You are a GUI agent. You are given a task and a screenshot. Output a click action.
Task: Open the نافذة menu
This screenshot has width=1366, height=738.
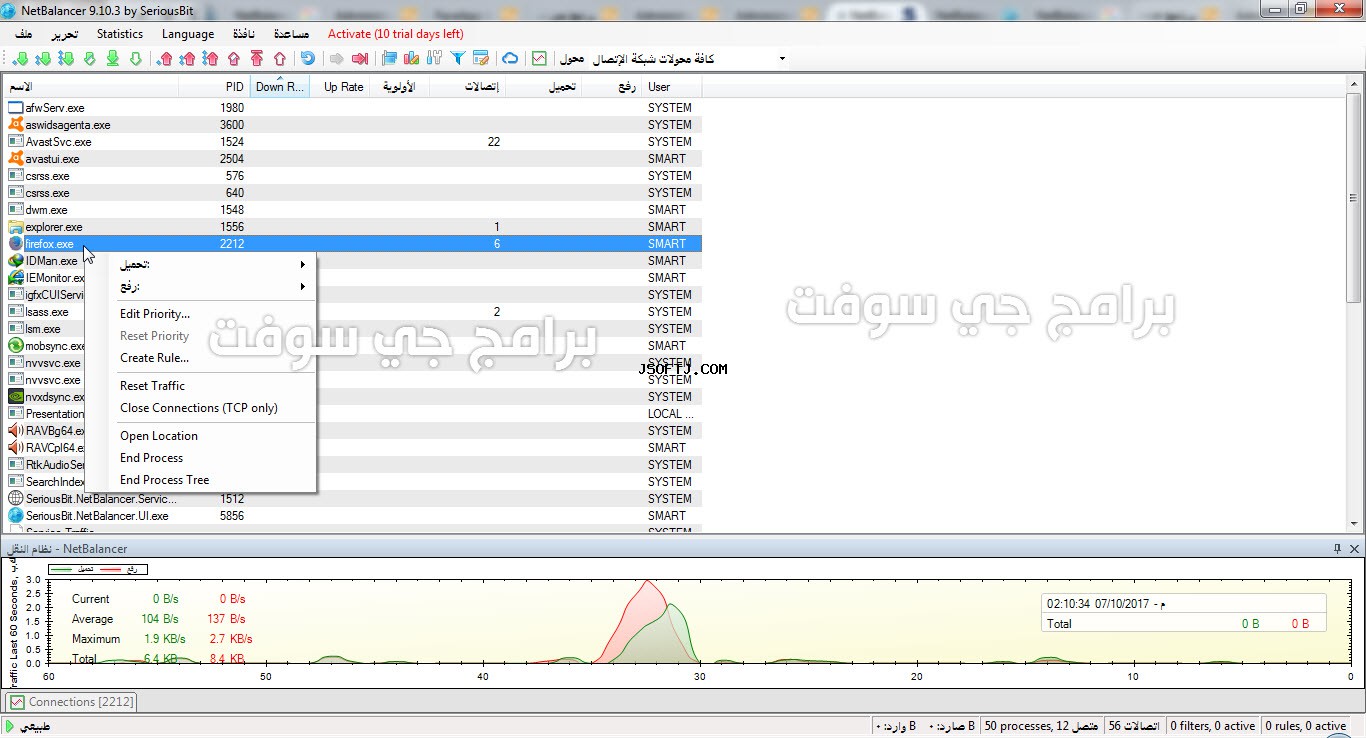point(244,34)
